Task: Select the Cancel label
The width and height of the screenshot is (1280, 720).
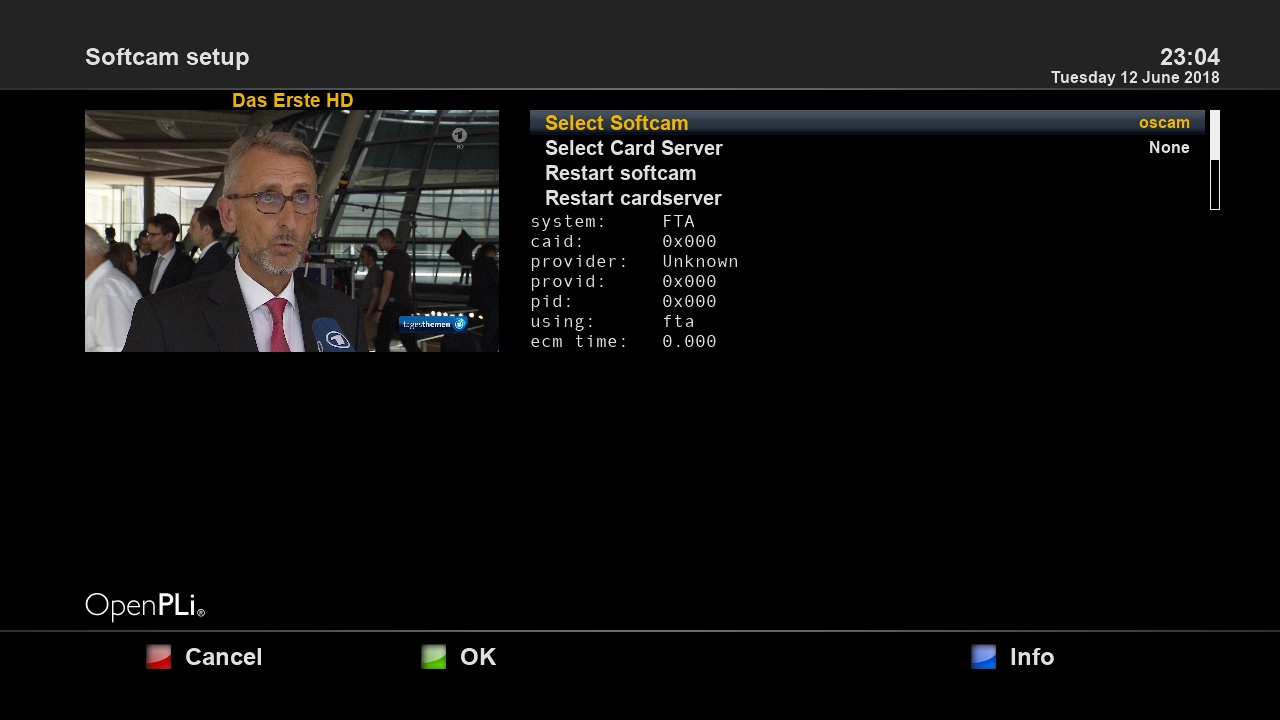Action: pos(223,657)
